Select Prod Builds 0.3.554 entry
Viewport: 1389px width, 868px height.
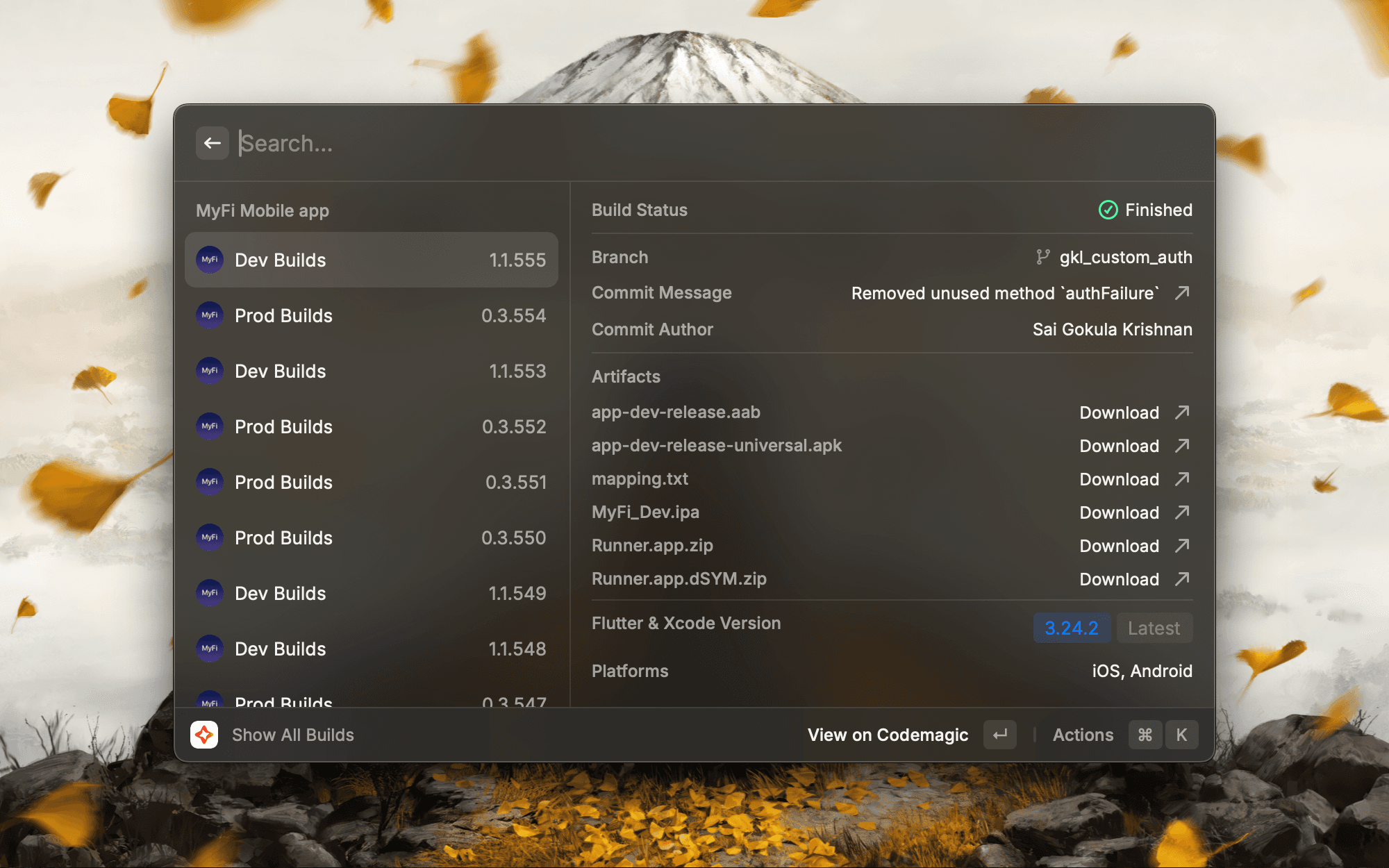coord(372,315)
